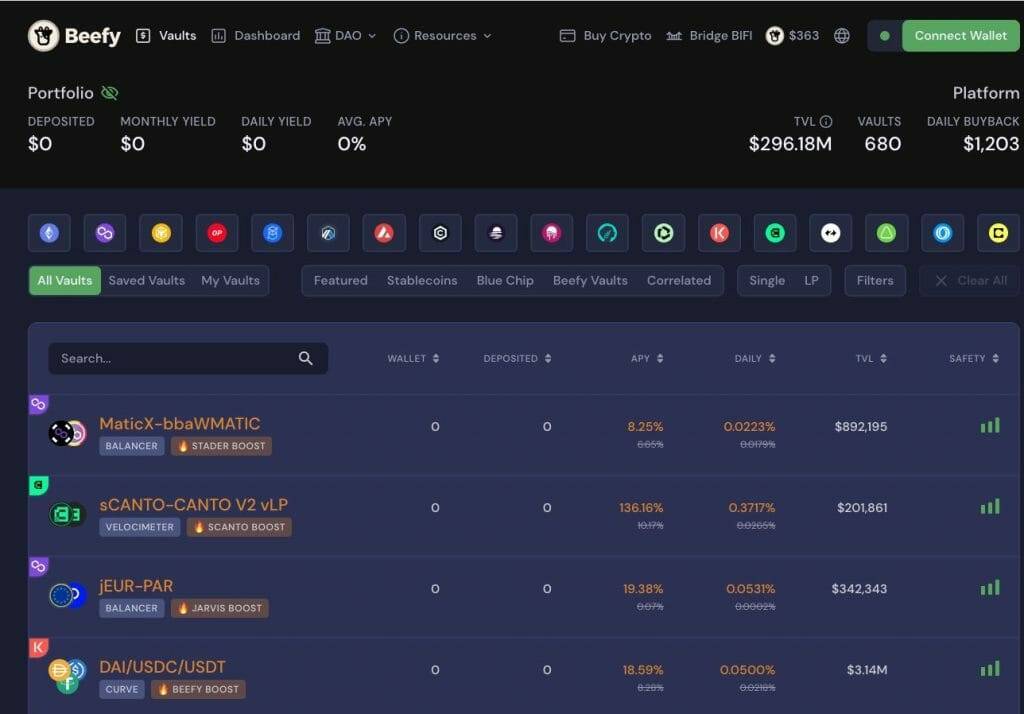Sort vaults by Daily column

(755, 358)
